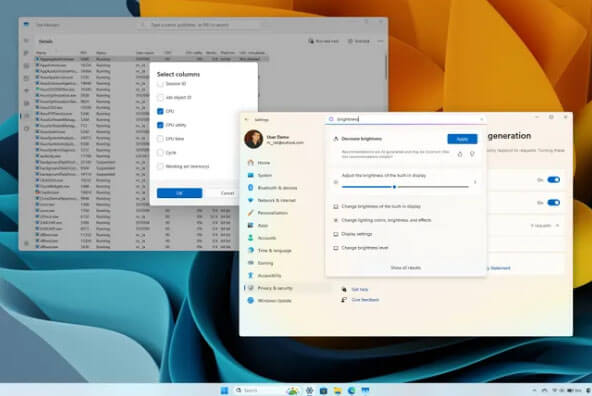Screen dimensions: 592x396
Task: Uncheck the CPU column checkbox
Action: 160,111
